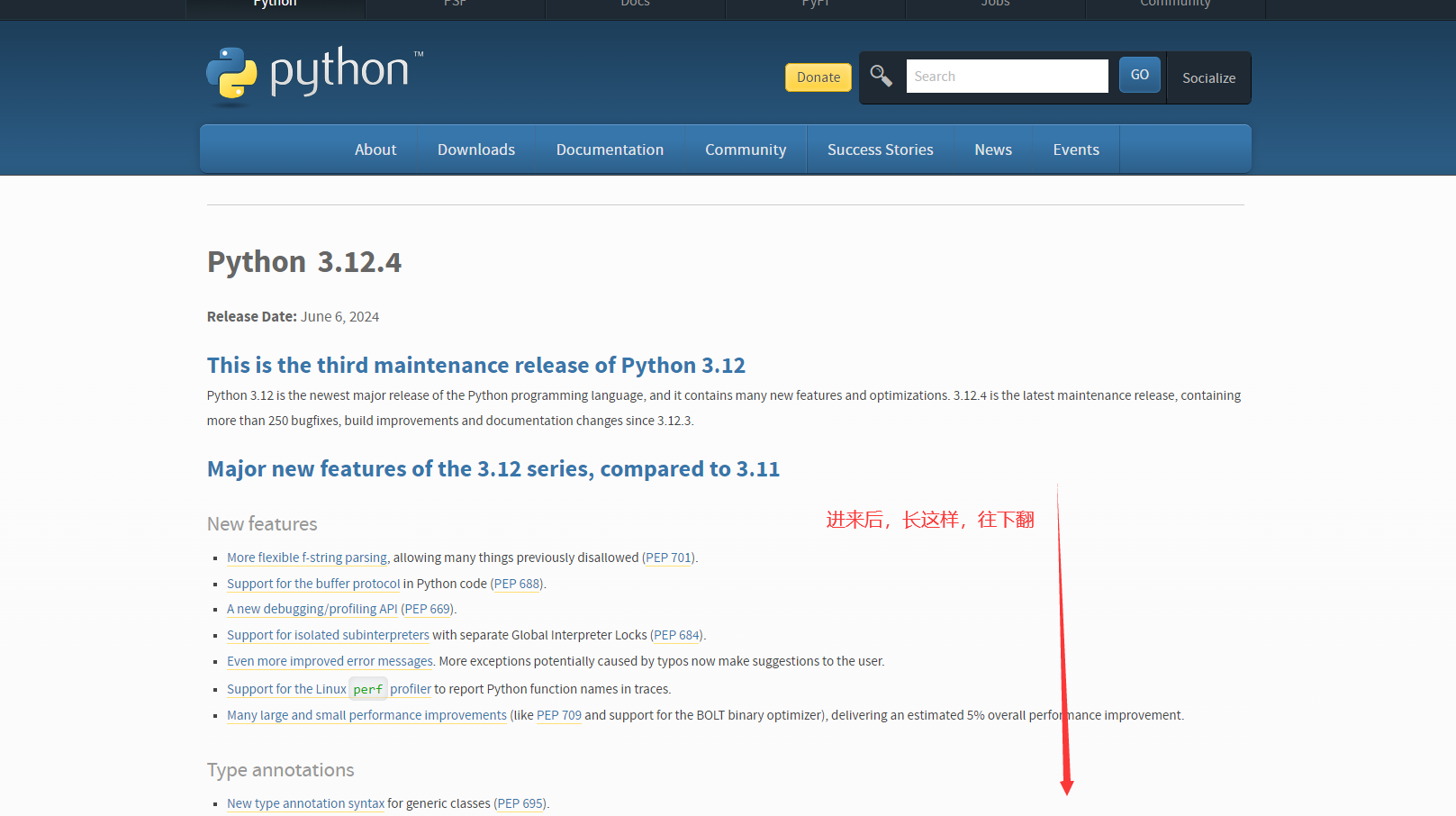
Task: Click the 'Type annotations' subheading
Action: coord(281,770)
